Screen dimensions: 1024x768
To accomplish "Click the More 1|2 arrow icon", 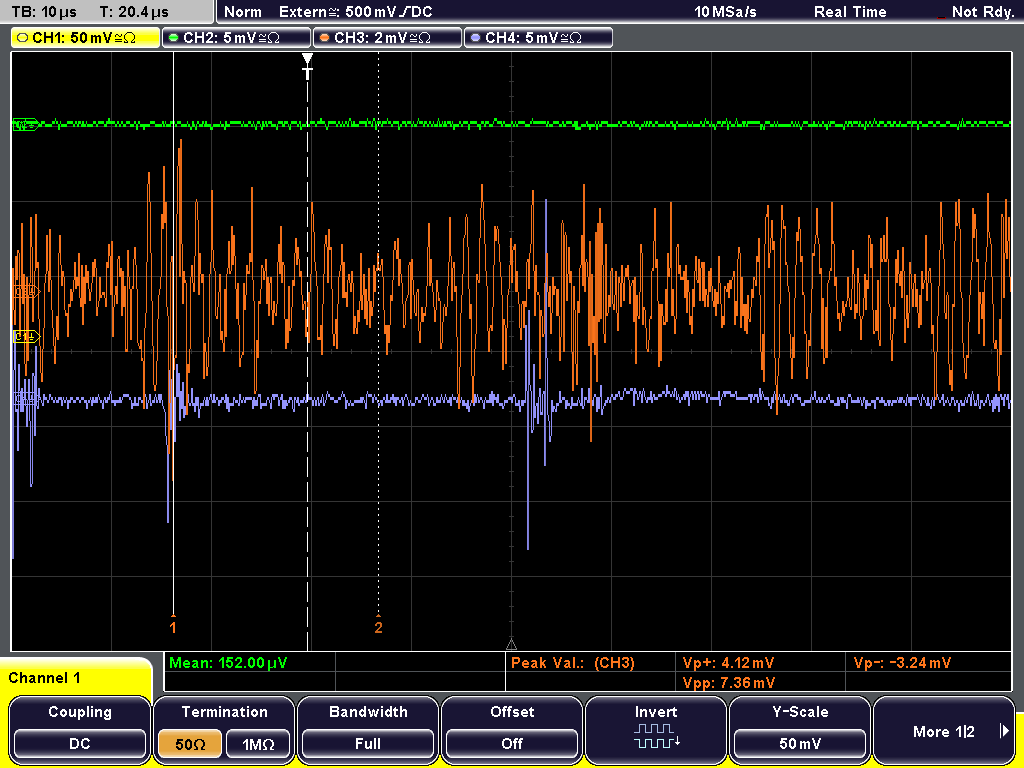I will click(x=1004, y=731).
